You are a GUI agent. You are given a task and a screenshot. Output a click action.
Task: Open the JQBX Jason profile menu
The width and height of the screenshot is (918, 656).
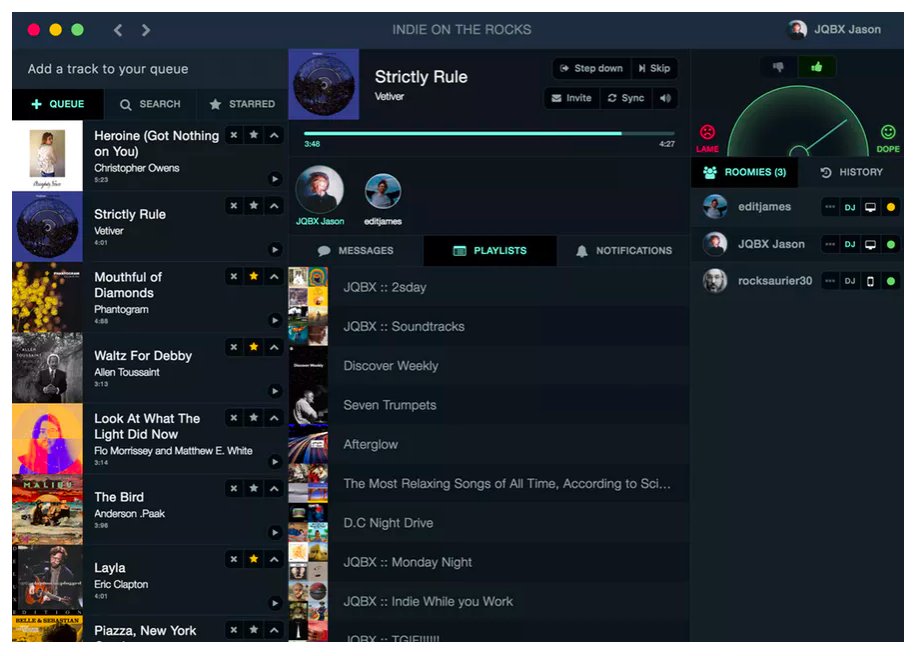pos(834,29)
